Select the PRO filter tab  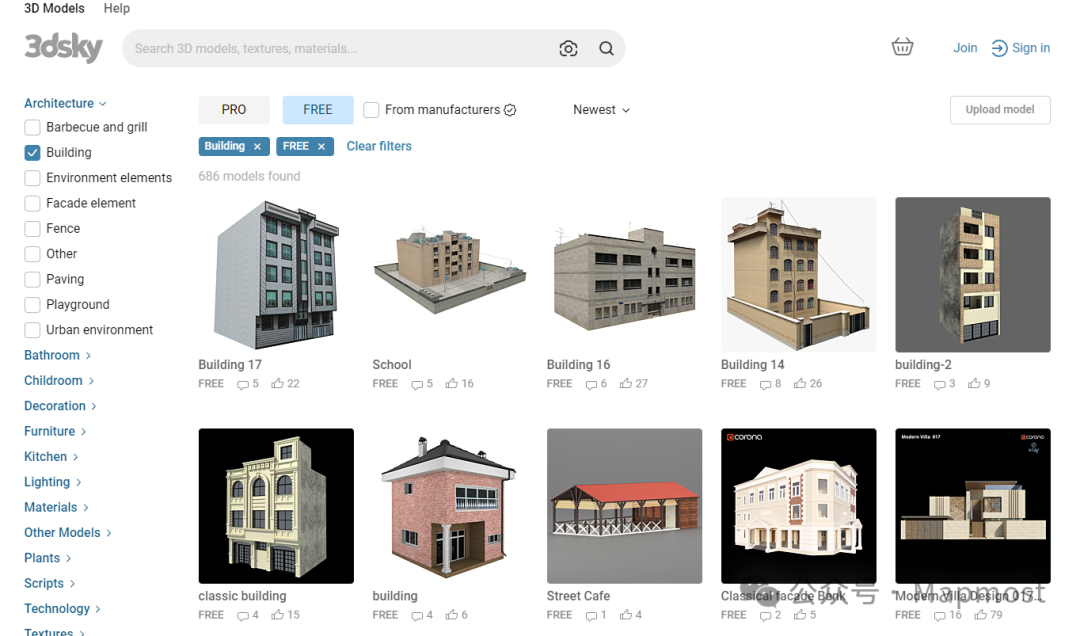(x=234, y=110)
